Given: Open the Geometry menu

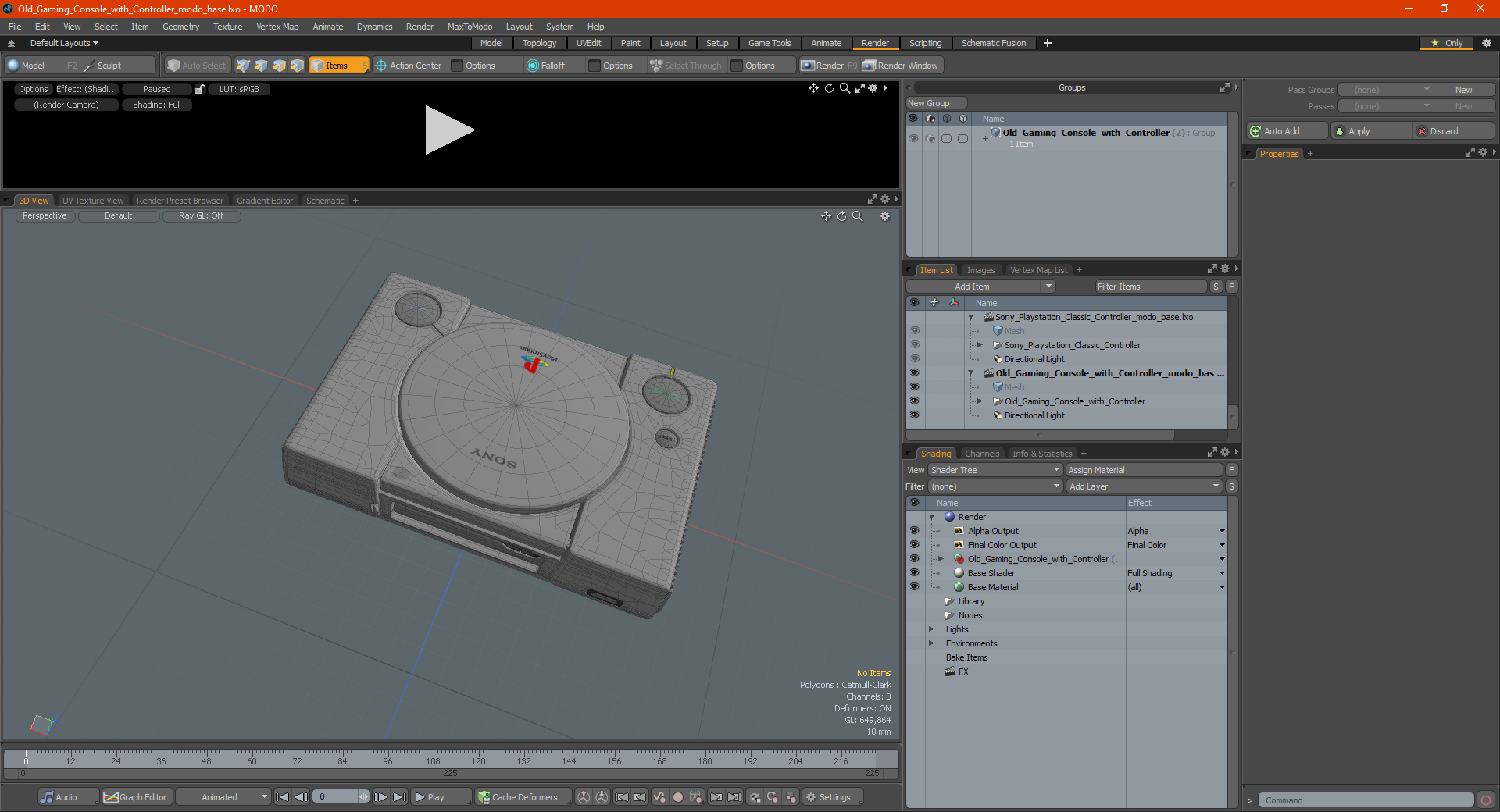Looking at the screenshot, I should [180, 27].
